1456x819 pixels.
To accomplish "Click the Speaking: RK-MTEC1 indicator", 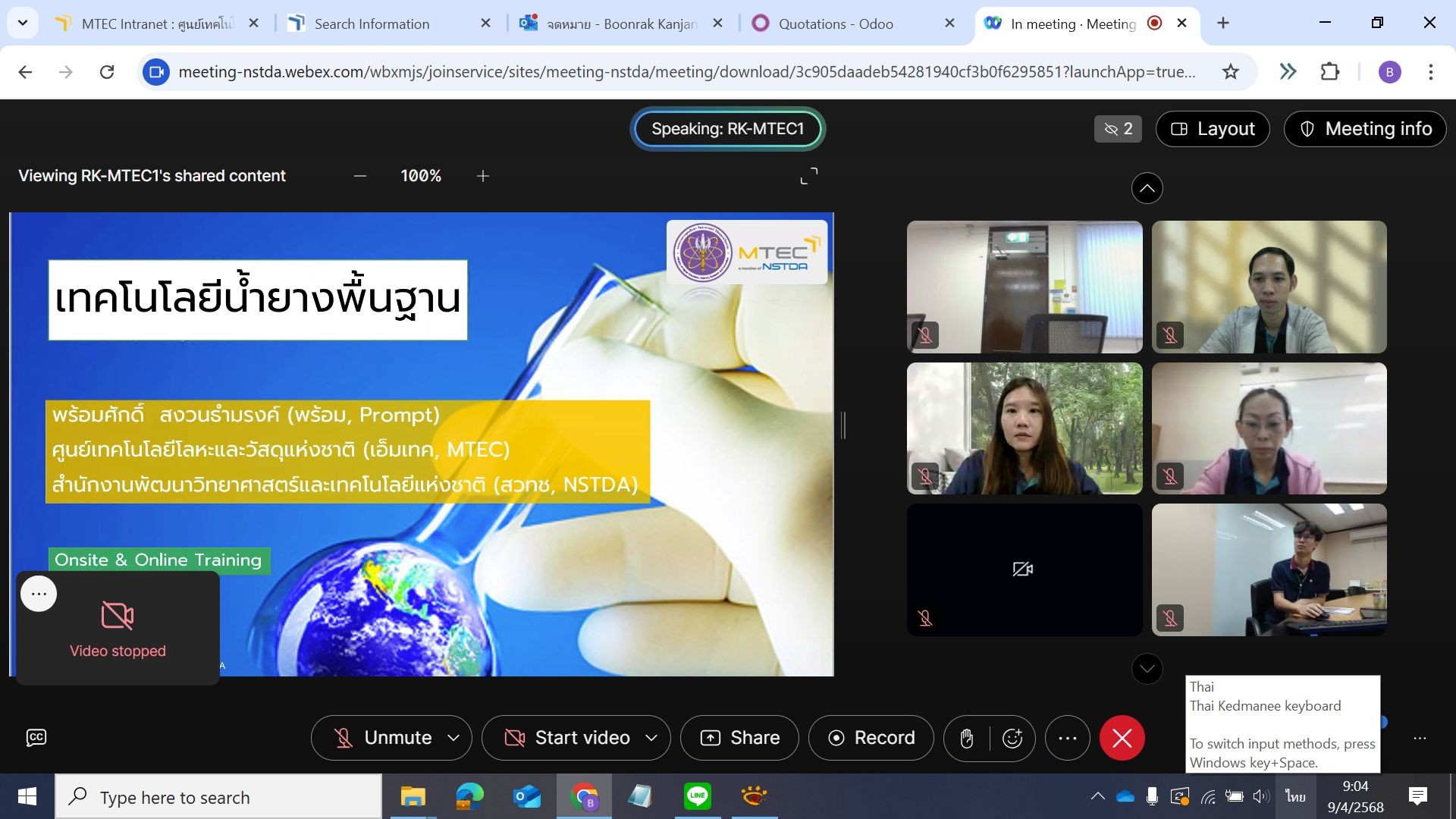I will click(x=727, y=129).
